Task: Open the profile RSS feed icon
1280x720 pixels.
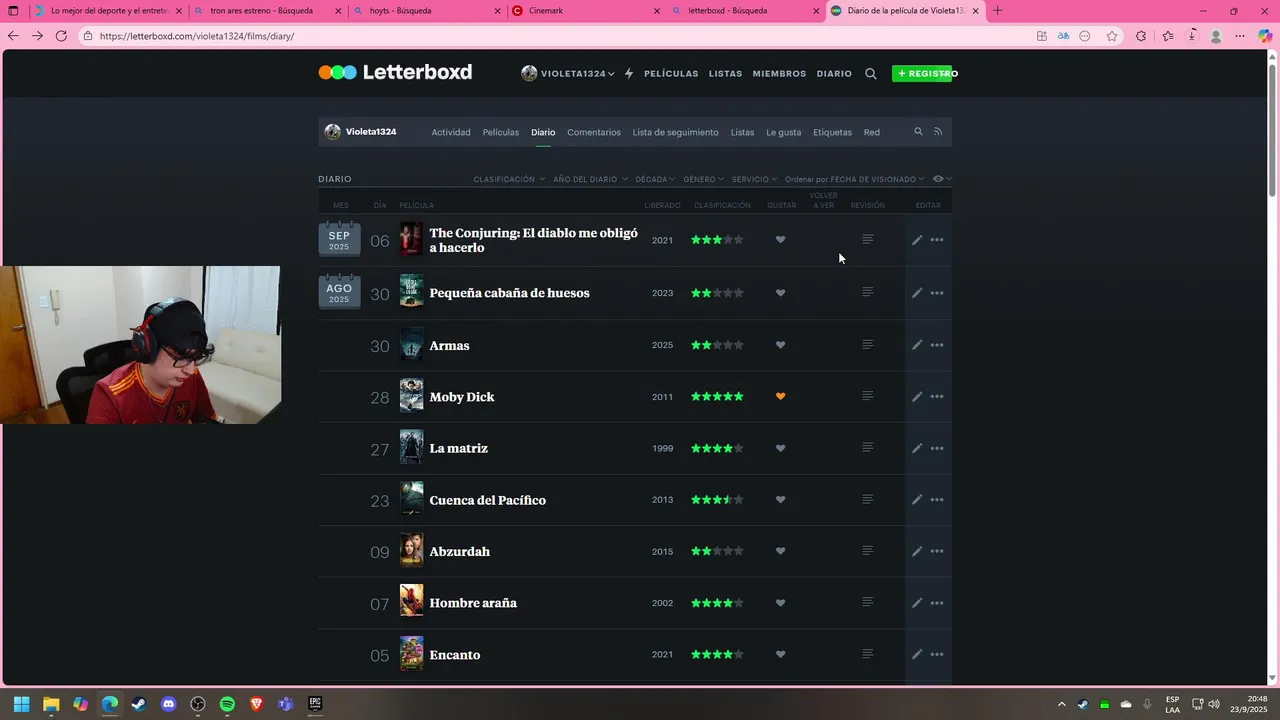Action: pos(938,131)
